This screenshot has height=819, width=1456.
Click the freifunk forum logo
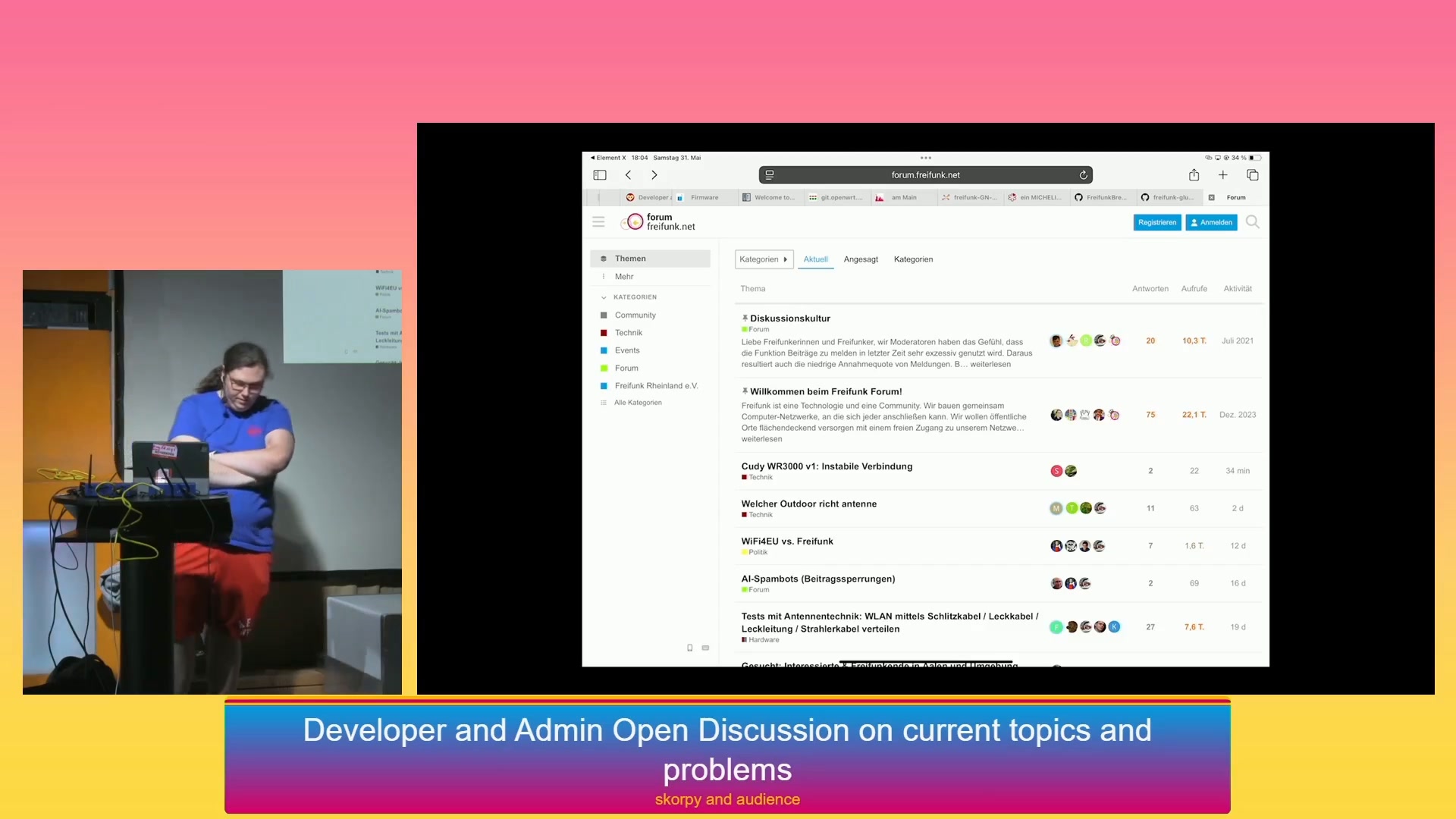point(658,222)
